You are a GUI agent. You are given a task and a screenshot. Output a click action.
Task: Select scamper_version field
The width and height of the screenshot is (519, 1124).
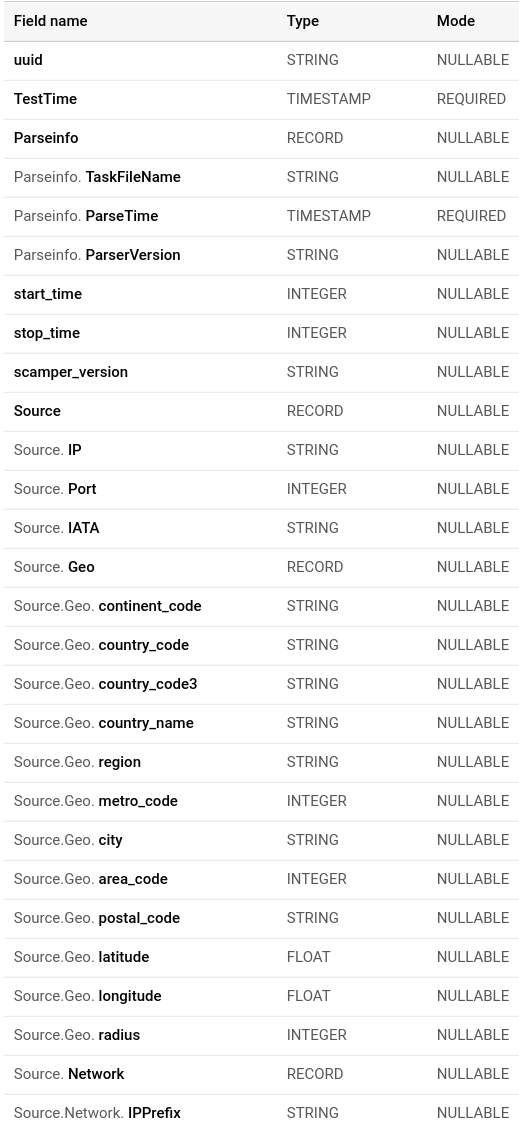70,372
